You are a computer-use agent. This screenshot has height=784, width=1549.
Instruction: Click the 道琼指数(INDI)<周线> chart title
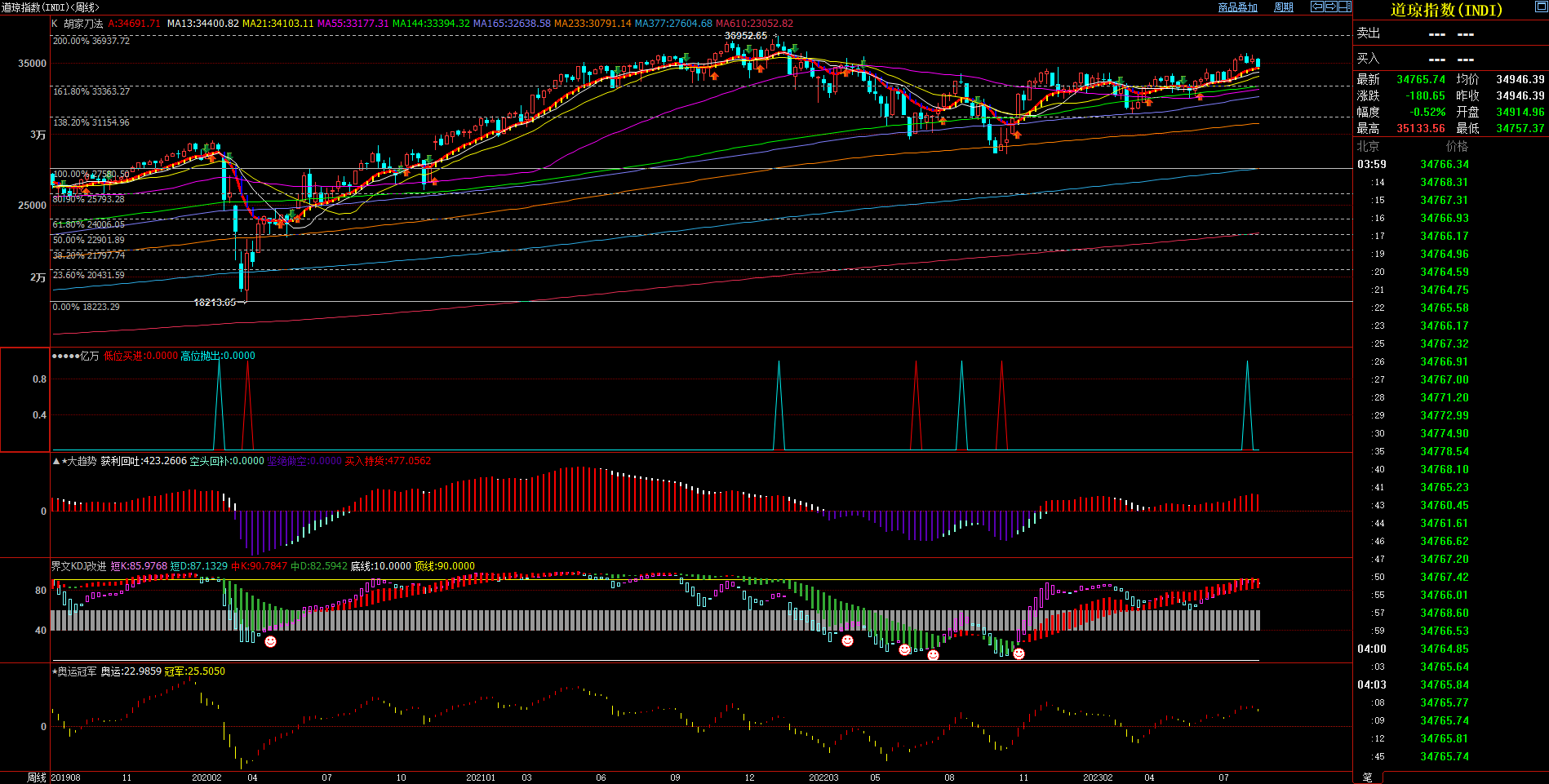(x=51, y=7)
